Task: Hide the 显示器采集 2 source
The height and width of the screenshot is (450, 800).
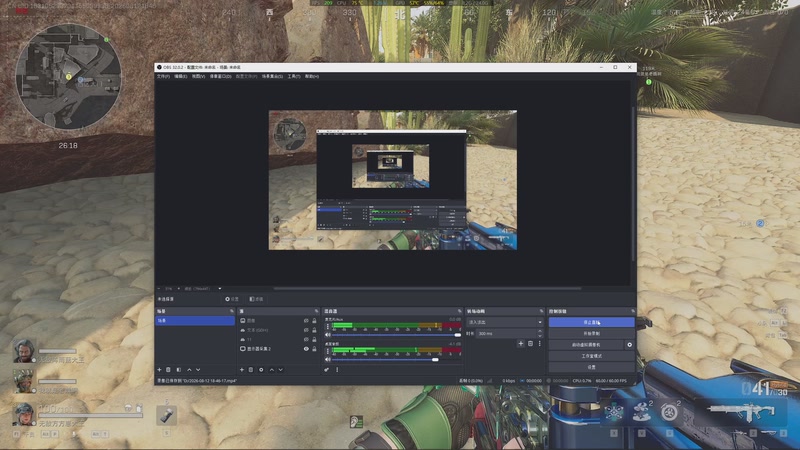Action: tap(306, 348)
